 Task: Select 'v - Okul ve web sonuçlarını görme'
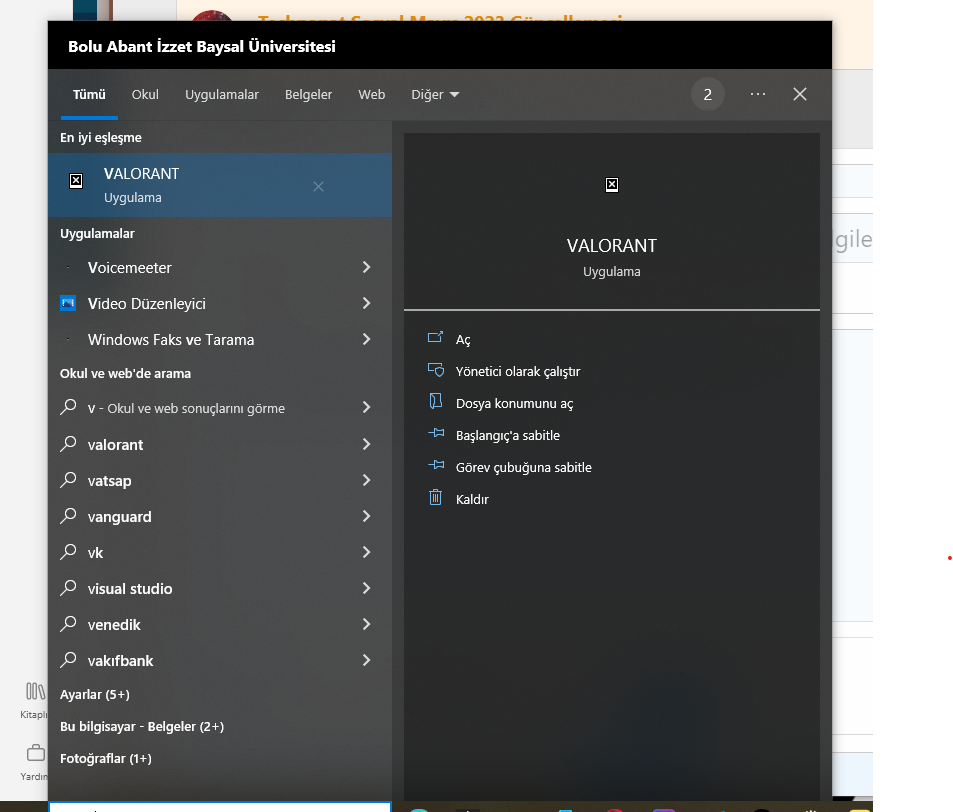[x=220, y=407]
